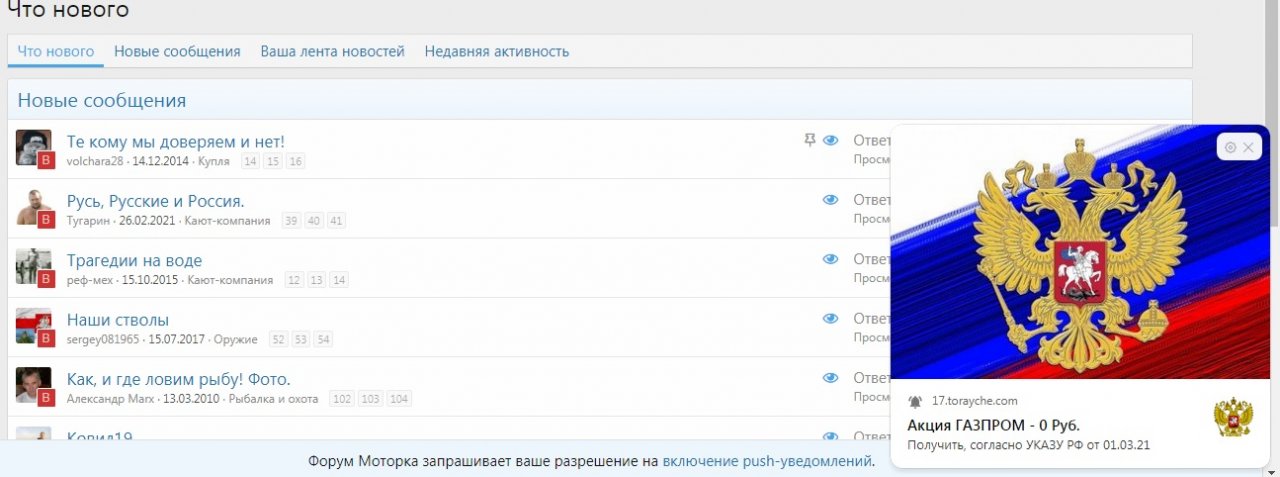
Task: Click the date 14.12.2014 under first thread
Action: (x=161, y=161)
